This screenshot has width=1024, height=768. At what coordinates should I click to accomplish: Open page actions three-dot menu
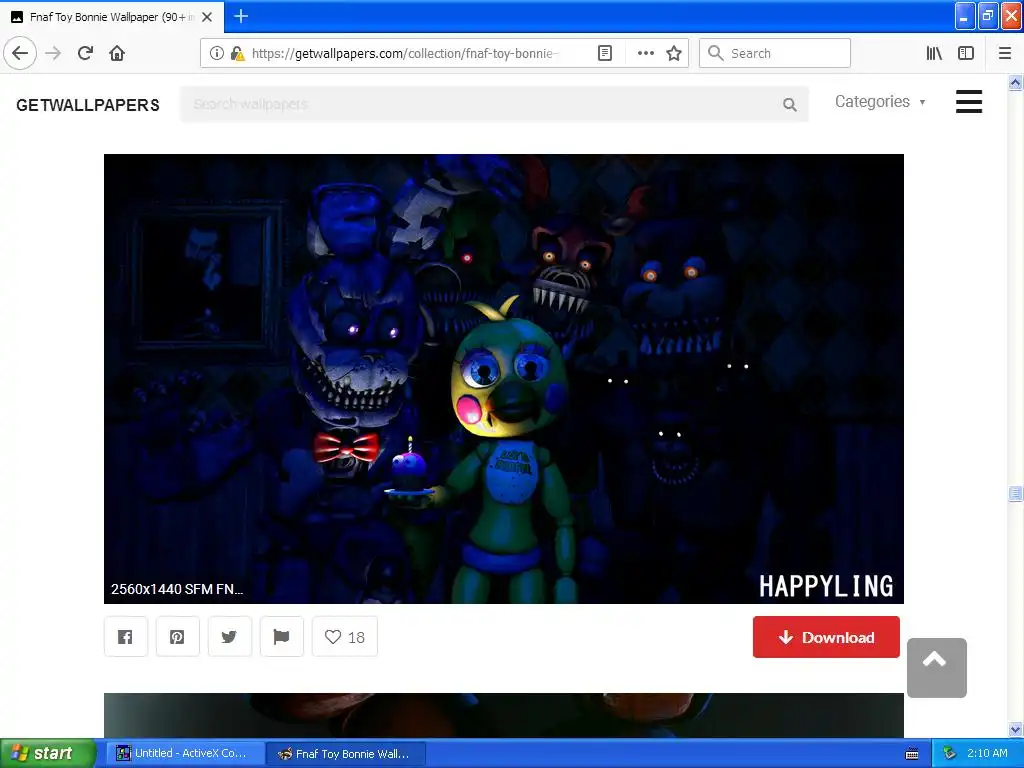pyautogui.click(x=645, y=53)
